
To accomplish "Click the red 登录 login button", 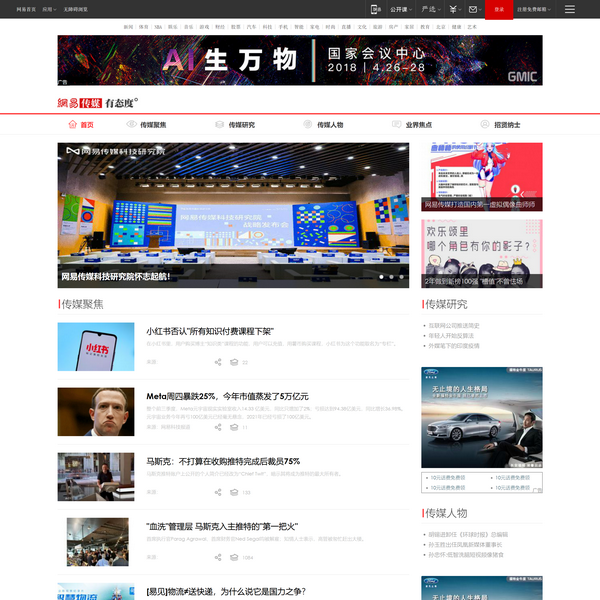I will [499, 9].
